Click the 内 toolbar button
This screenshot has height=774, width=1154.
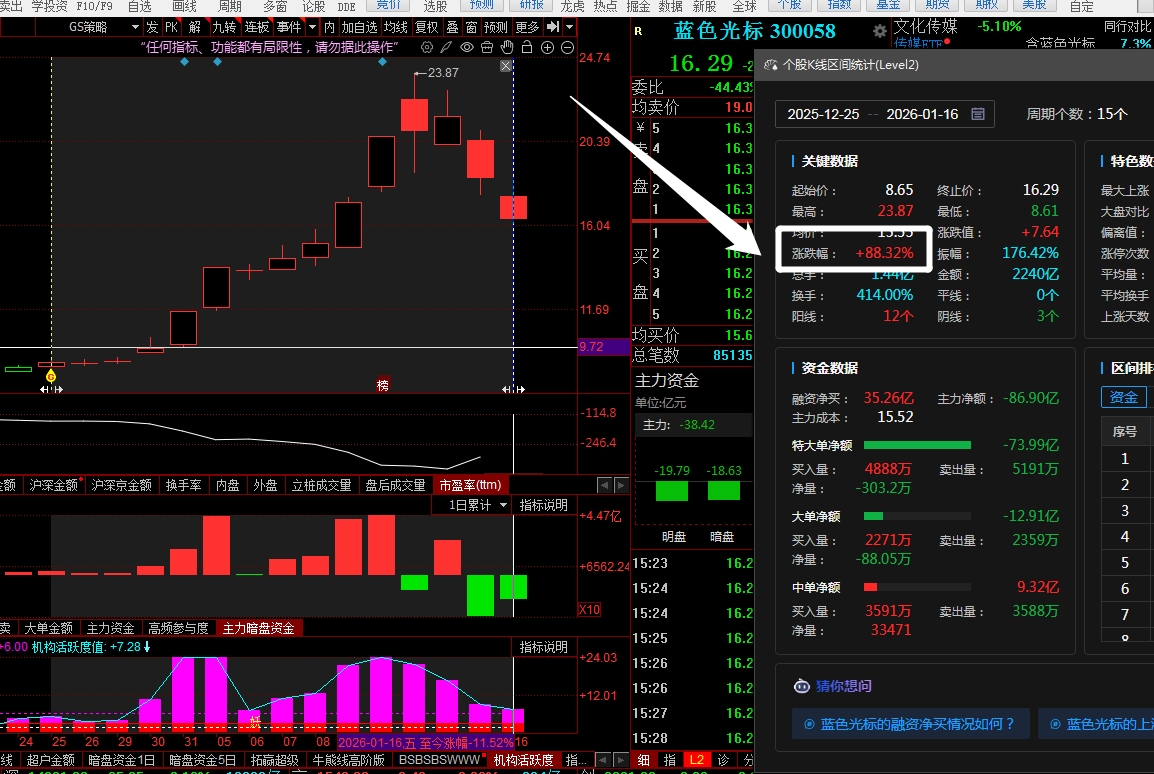(x=329, y=27)
